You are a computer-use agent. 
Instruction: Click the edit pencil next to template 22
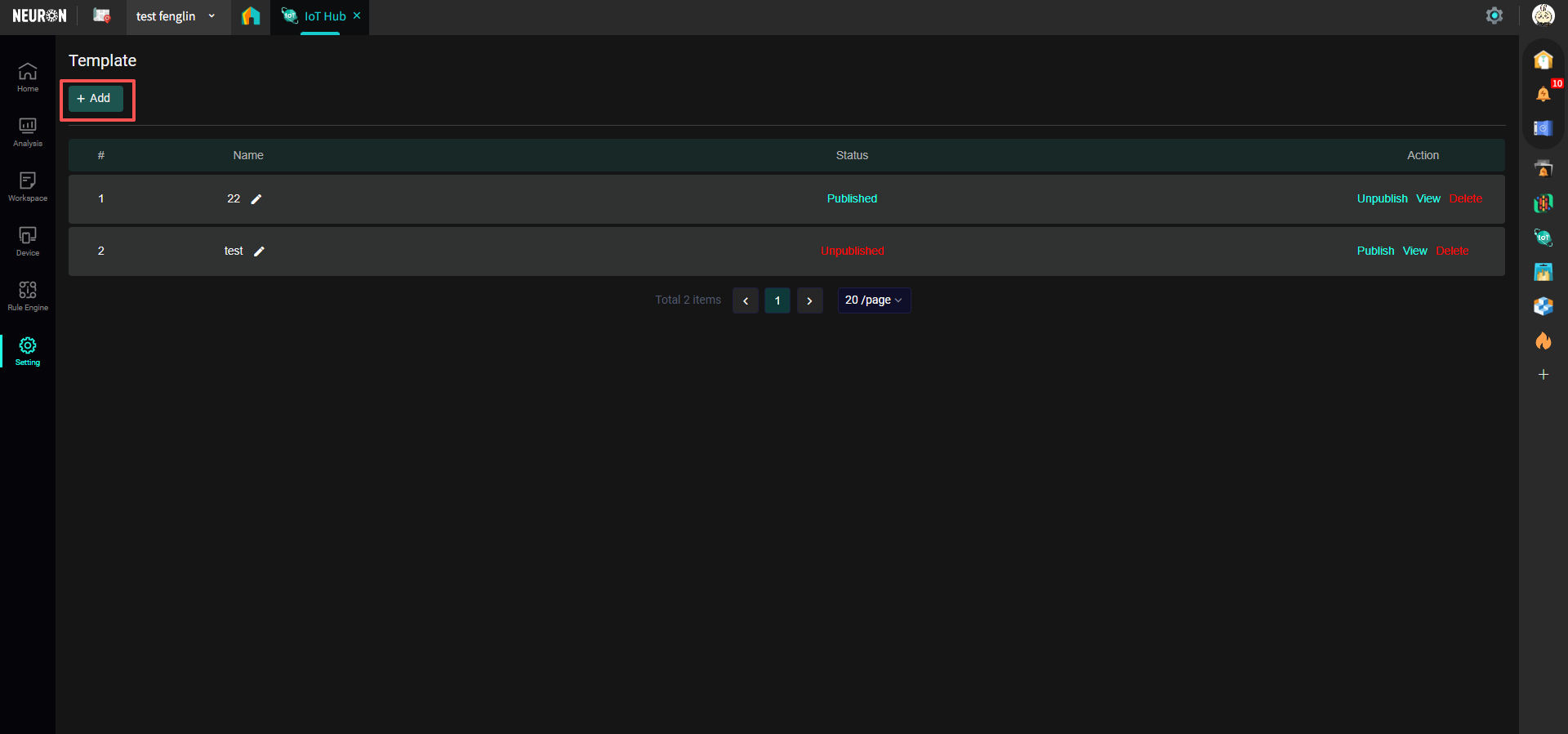(256, 199)
